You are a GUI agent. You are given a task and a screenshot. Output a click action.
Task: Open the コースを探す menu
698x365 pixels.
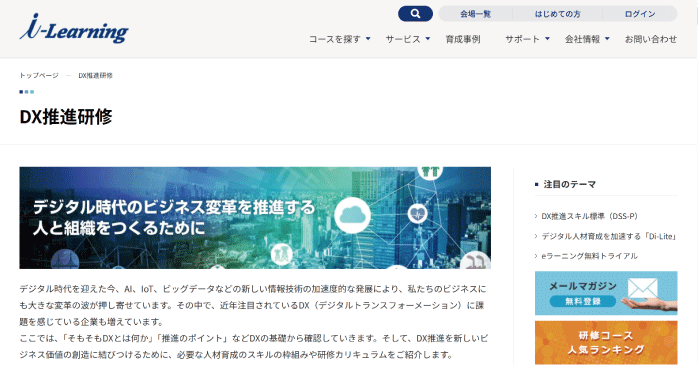[x=335, y=39]
